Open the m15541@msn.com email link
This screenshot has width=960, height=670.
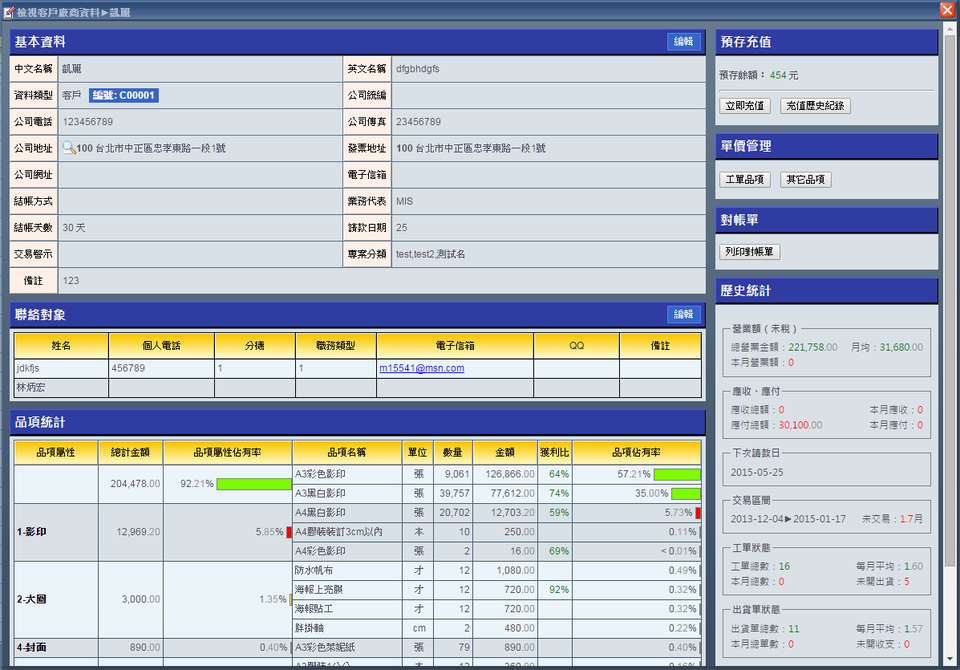coord(421,368)
